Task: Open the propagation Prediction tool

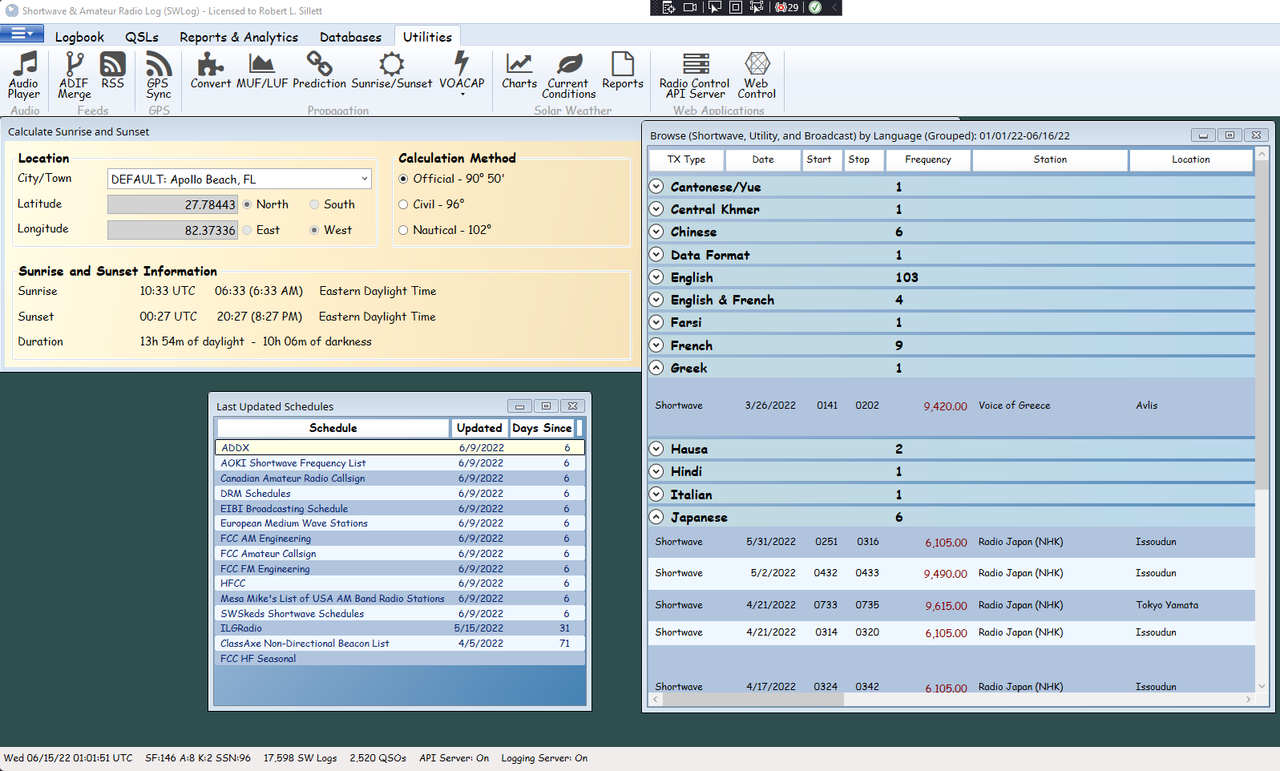Action: coord(320,71)
